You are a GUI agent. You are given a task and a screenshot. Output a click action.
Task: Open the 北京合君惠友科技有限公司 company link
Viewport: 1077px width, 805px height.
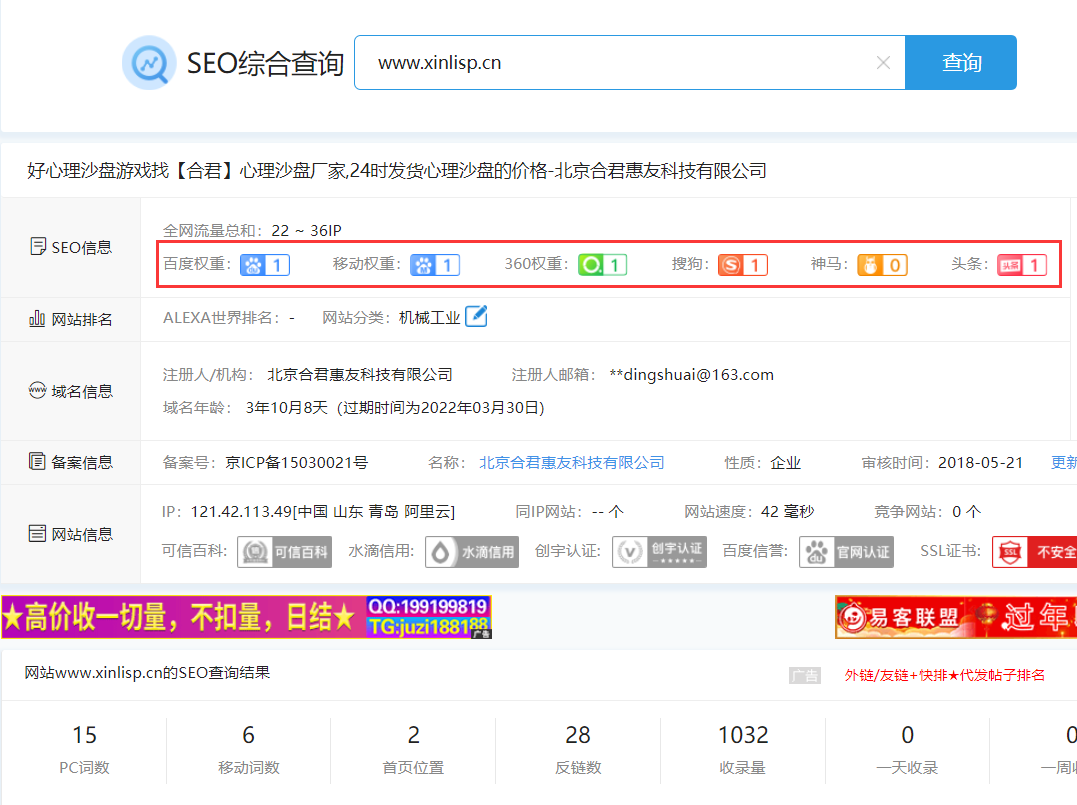coord(571,463)
